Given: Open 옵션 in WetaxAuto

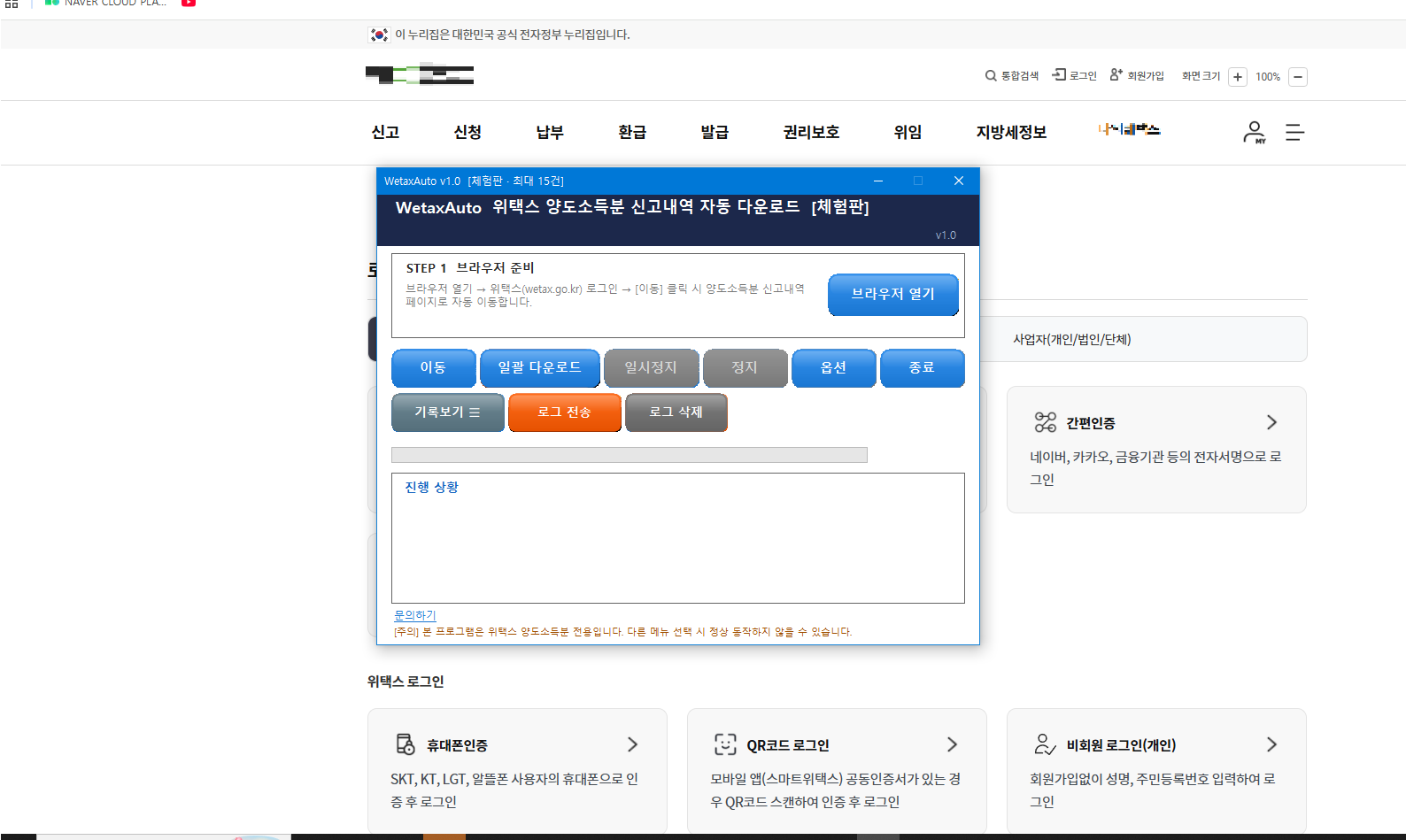Looking at the screenshot, I should pyautogui.click(x=833, y=367).
